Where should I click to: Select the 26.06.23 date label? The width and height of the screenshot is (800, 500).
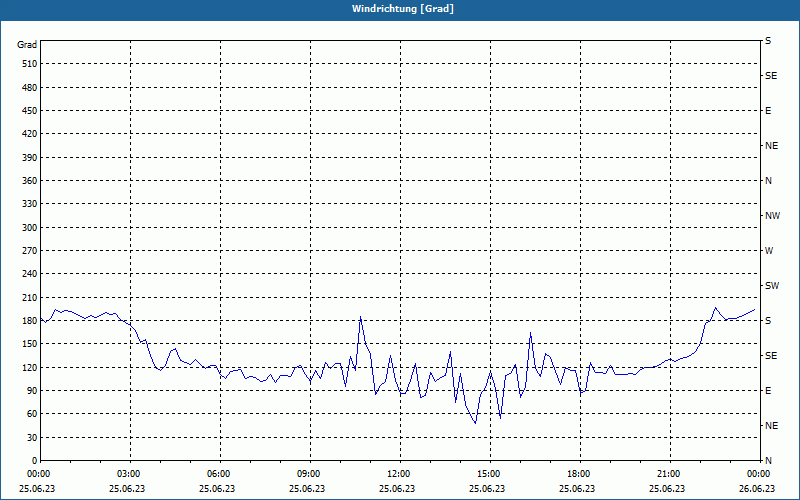(757, 489)
